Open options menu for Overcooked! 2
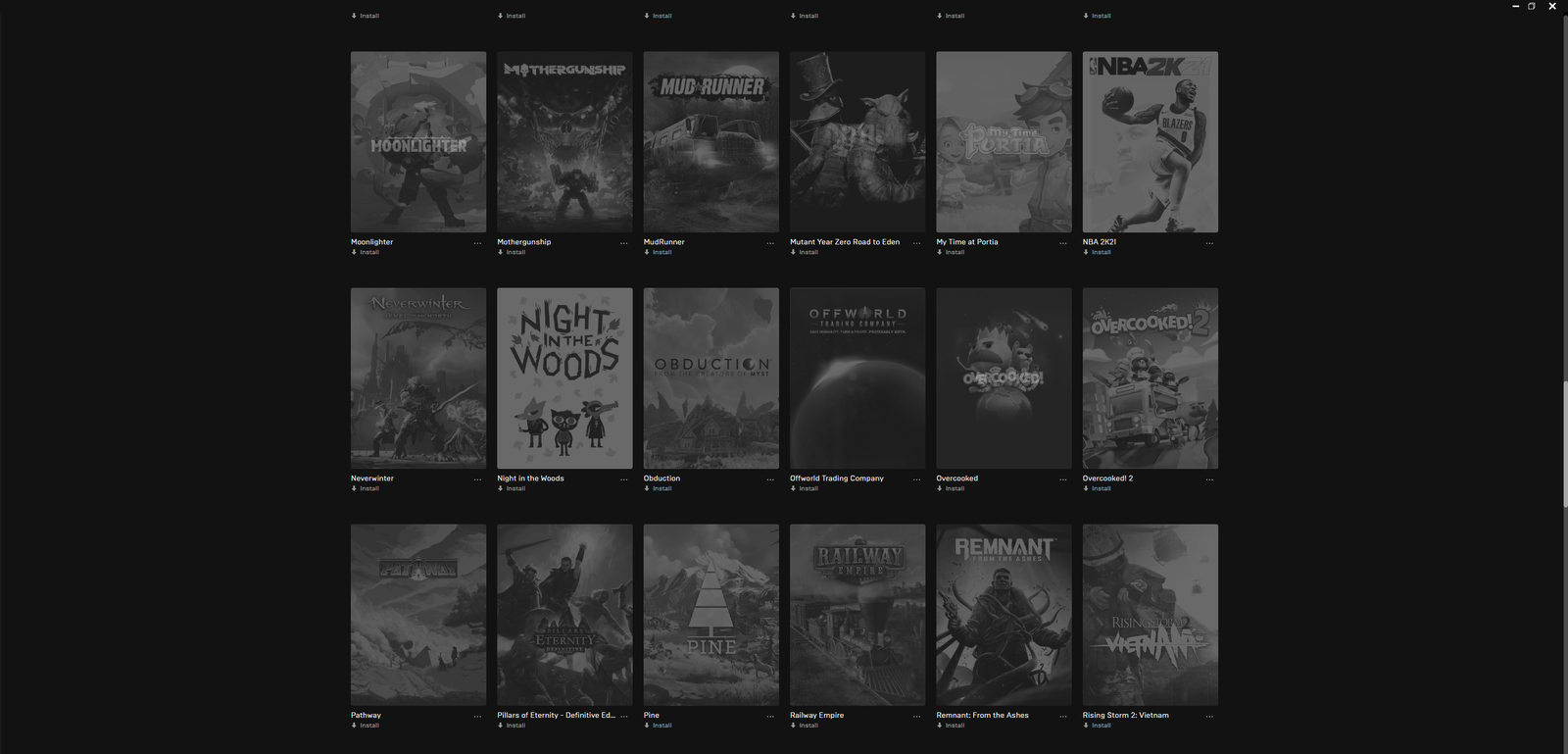 tap(1209, 479)
